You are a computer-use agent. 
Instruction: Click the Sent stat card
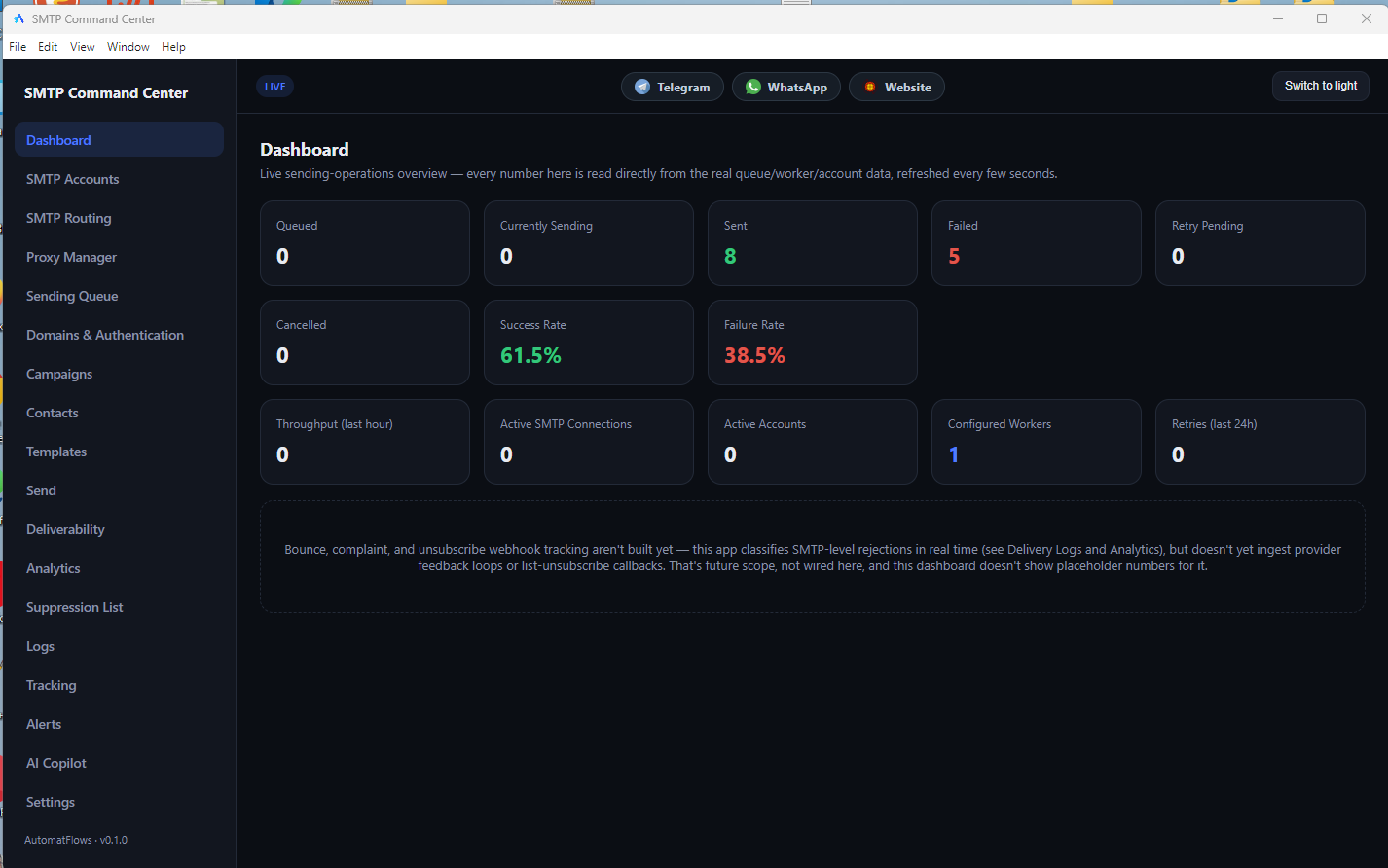(x=813, y=243)
